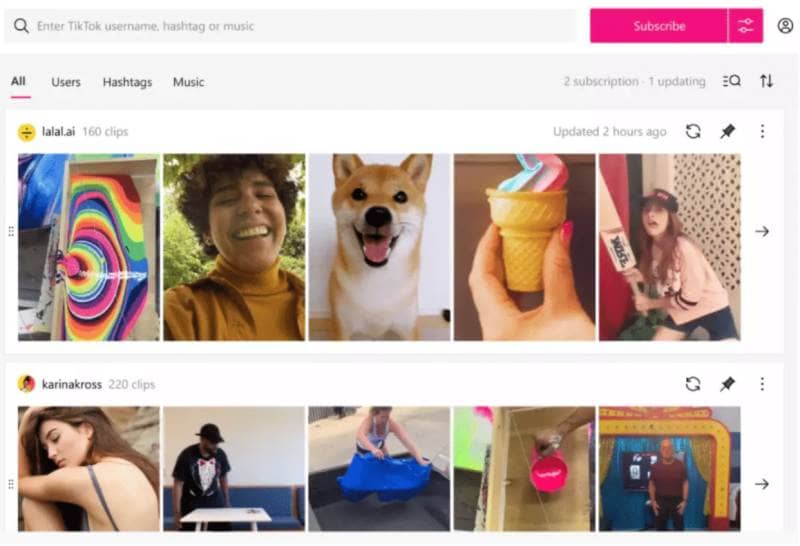Image resolution: width=800 pixels, height=546 pixels.
Task: Open the ice cream cone clip
Action: pos(524,247)
